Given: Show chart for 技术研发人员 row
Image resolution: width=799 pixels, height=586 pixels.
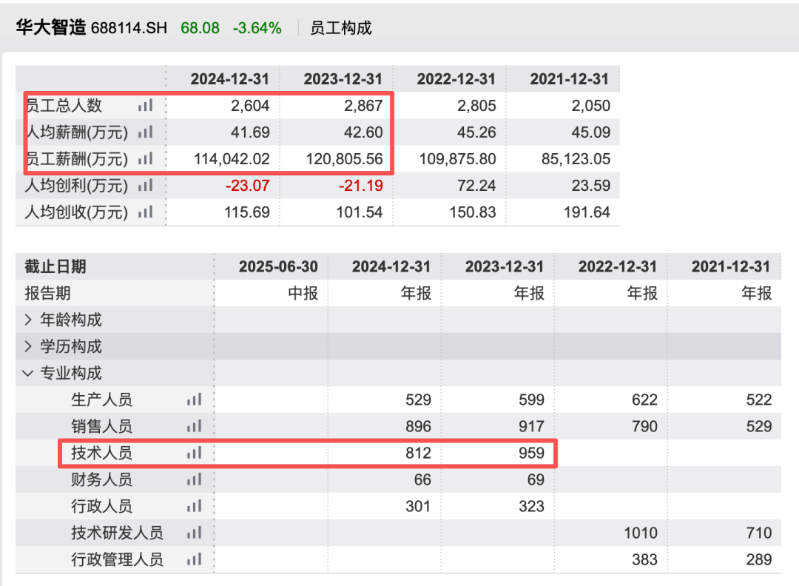Looking at the screenshot, I should point(194,533).
